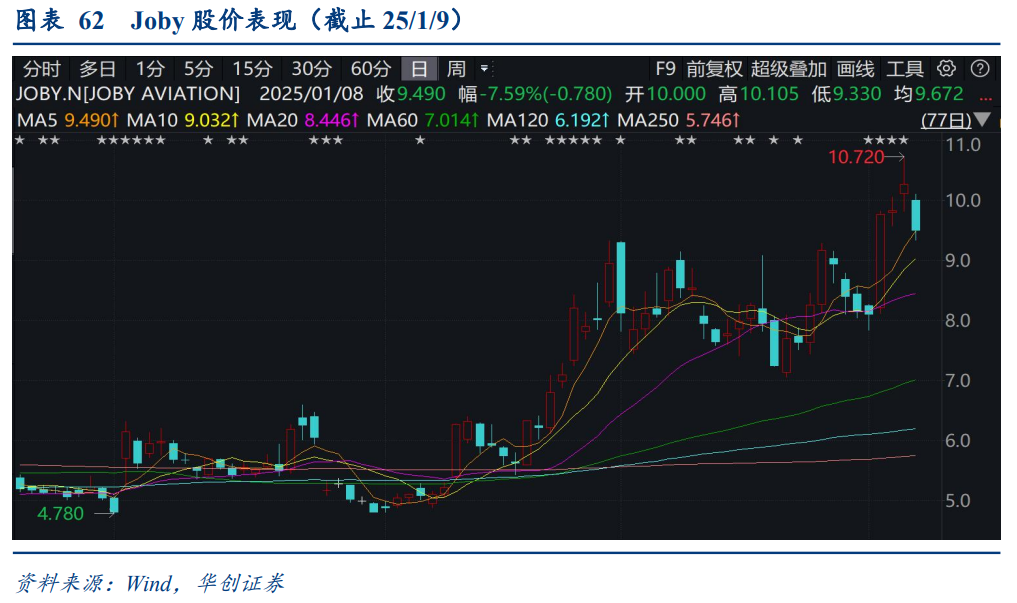Switch to the 周 weekly K-line tab

tap(456, 69)
